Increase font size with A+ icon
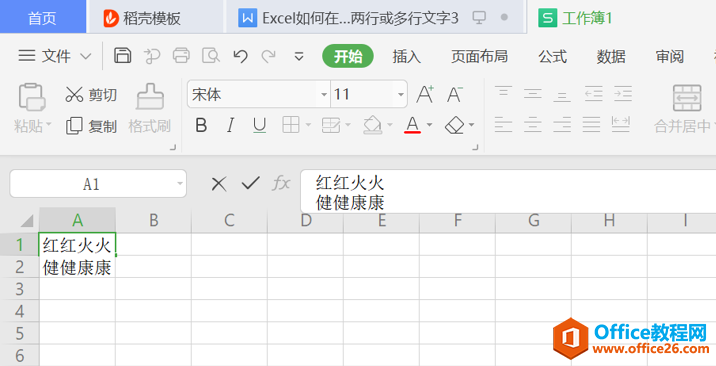Viewport: 716px width, 366px height. tap(425, 94)
